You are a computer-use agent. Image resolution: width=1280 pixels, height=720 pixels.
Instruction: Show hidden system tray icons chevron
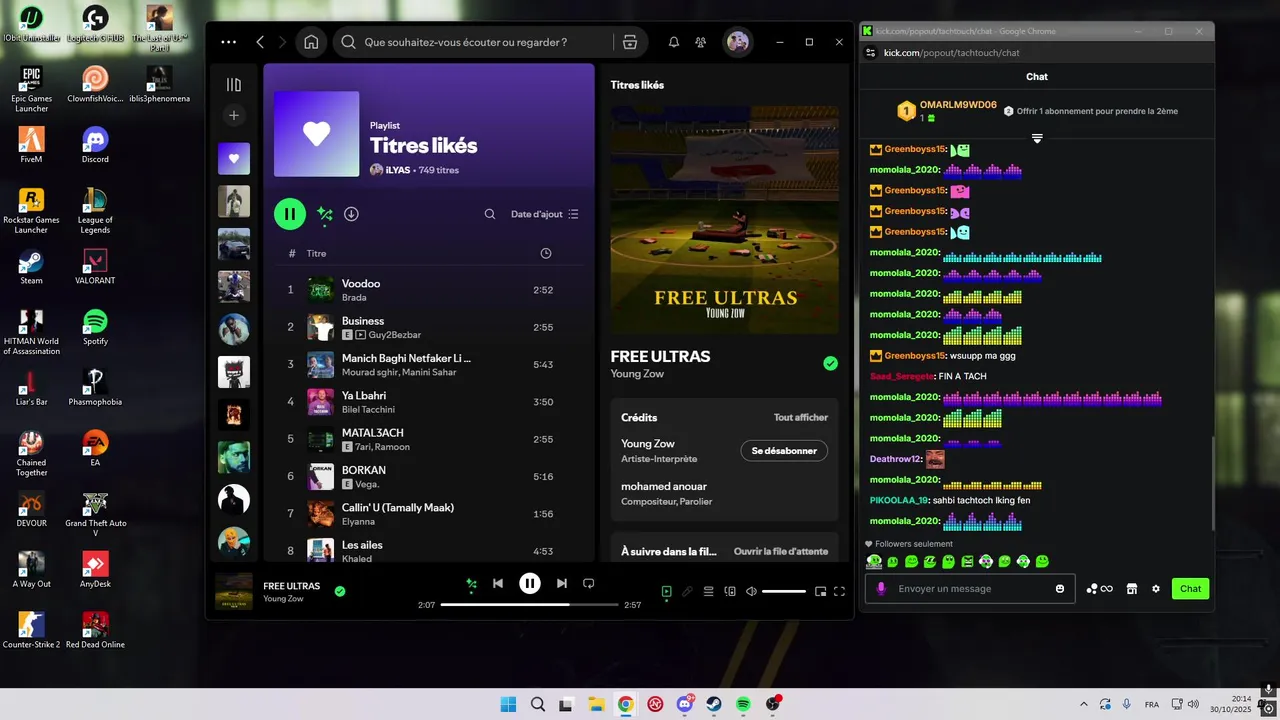pyautogui.click(x=1083, y=704)
